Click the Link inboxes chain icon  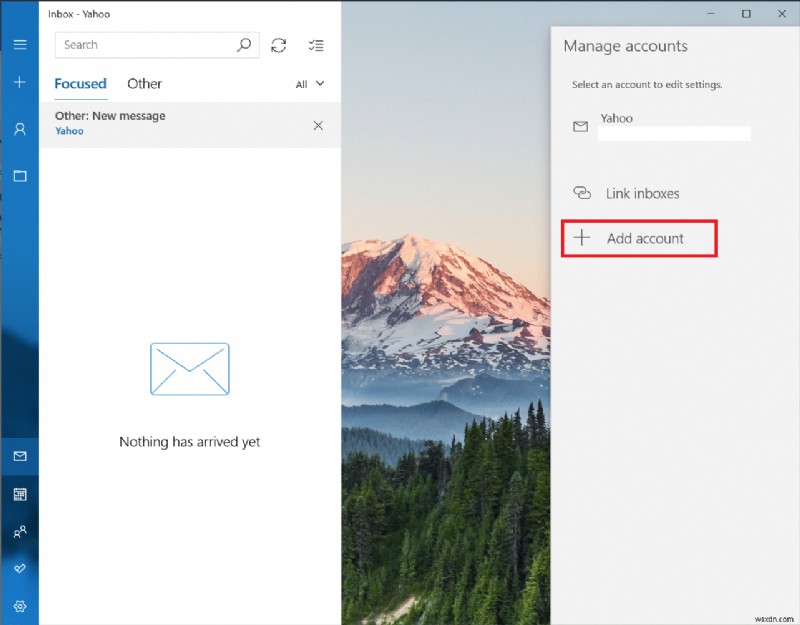pos(582,193)
